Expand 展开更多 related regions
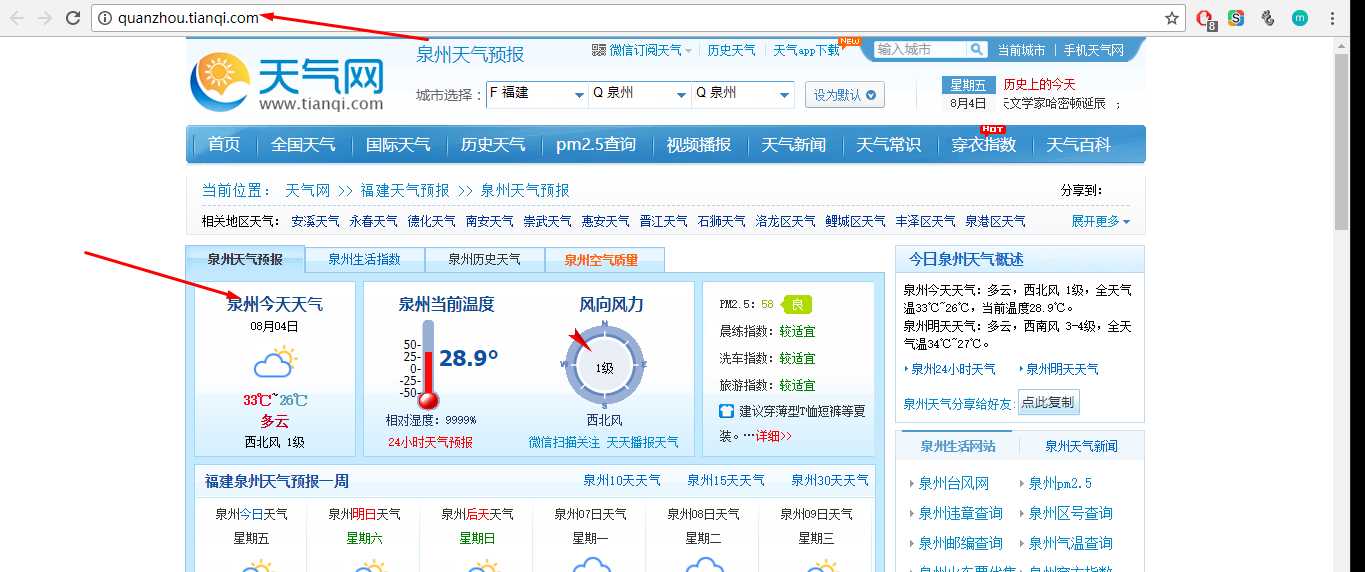1365x572 pixels. point(1101,221)
